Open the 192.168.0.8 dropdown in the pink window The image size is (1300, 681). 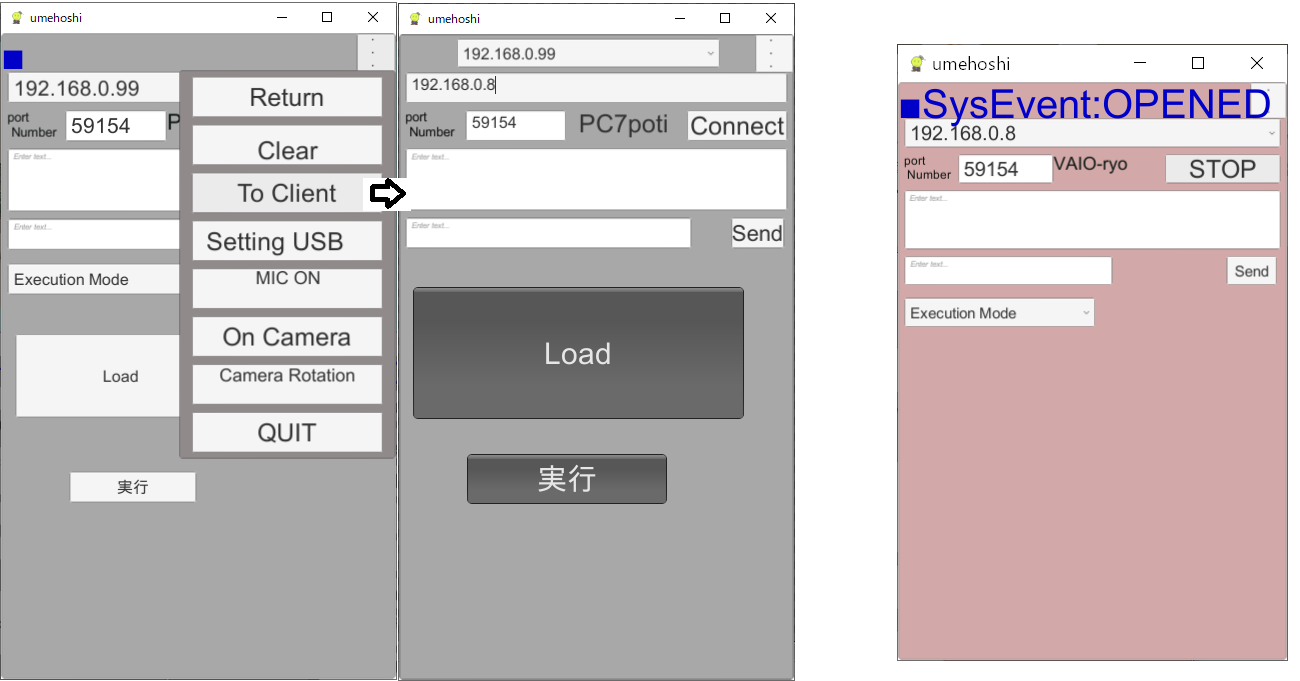1091,133
